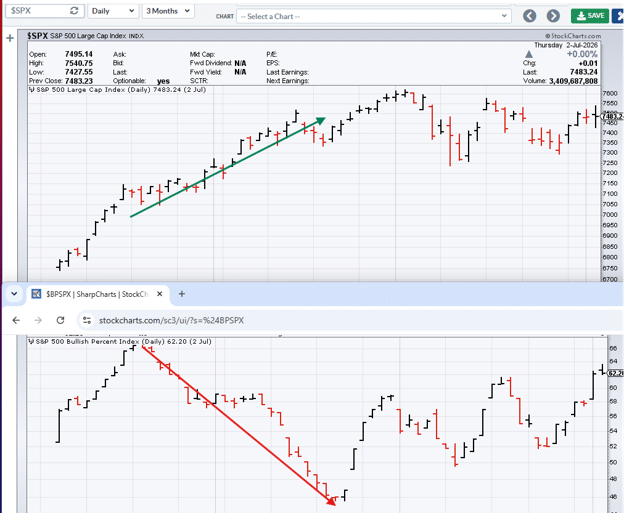624x513 pixels.
Task: Go to previous chart arrow
Action: point(529,16)
